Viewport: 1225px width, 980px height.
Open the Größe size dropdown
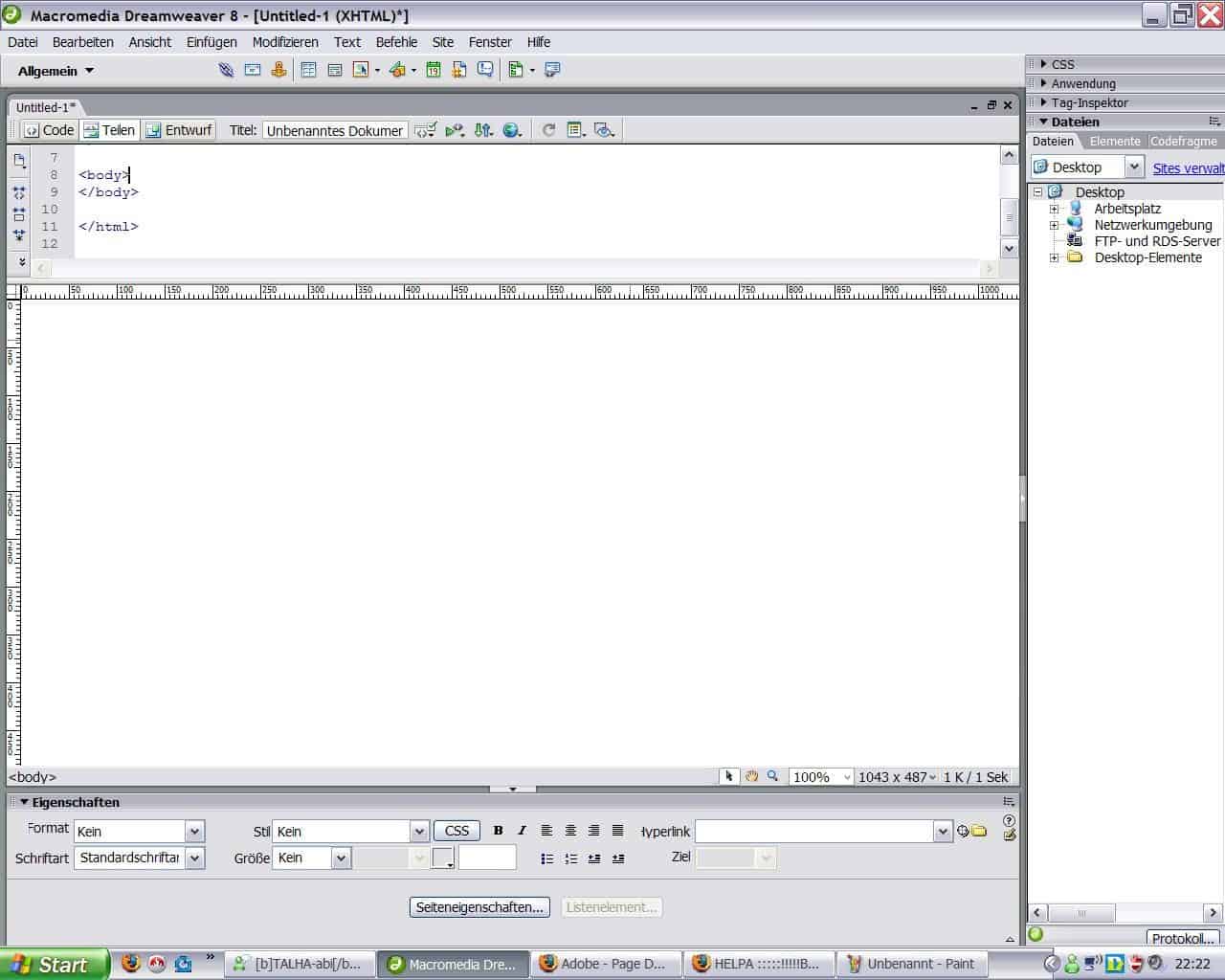(341, 857)
